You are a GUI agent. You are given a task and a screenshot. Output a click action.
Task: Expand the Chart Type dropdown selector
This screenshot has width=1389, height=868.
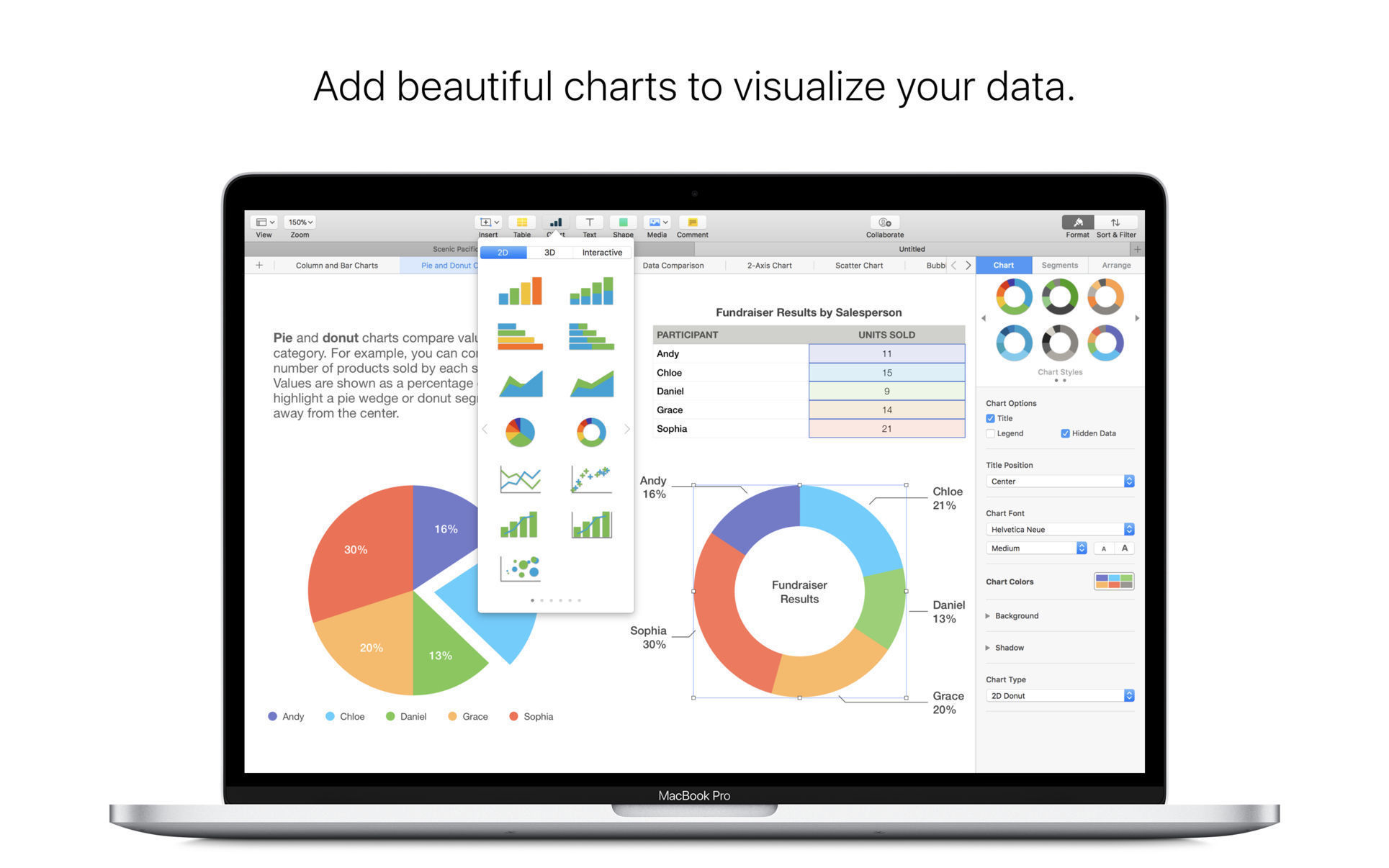click(1128, 695)
